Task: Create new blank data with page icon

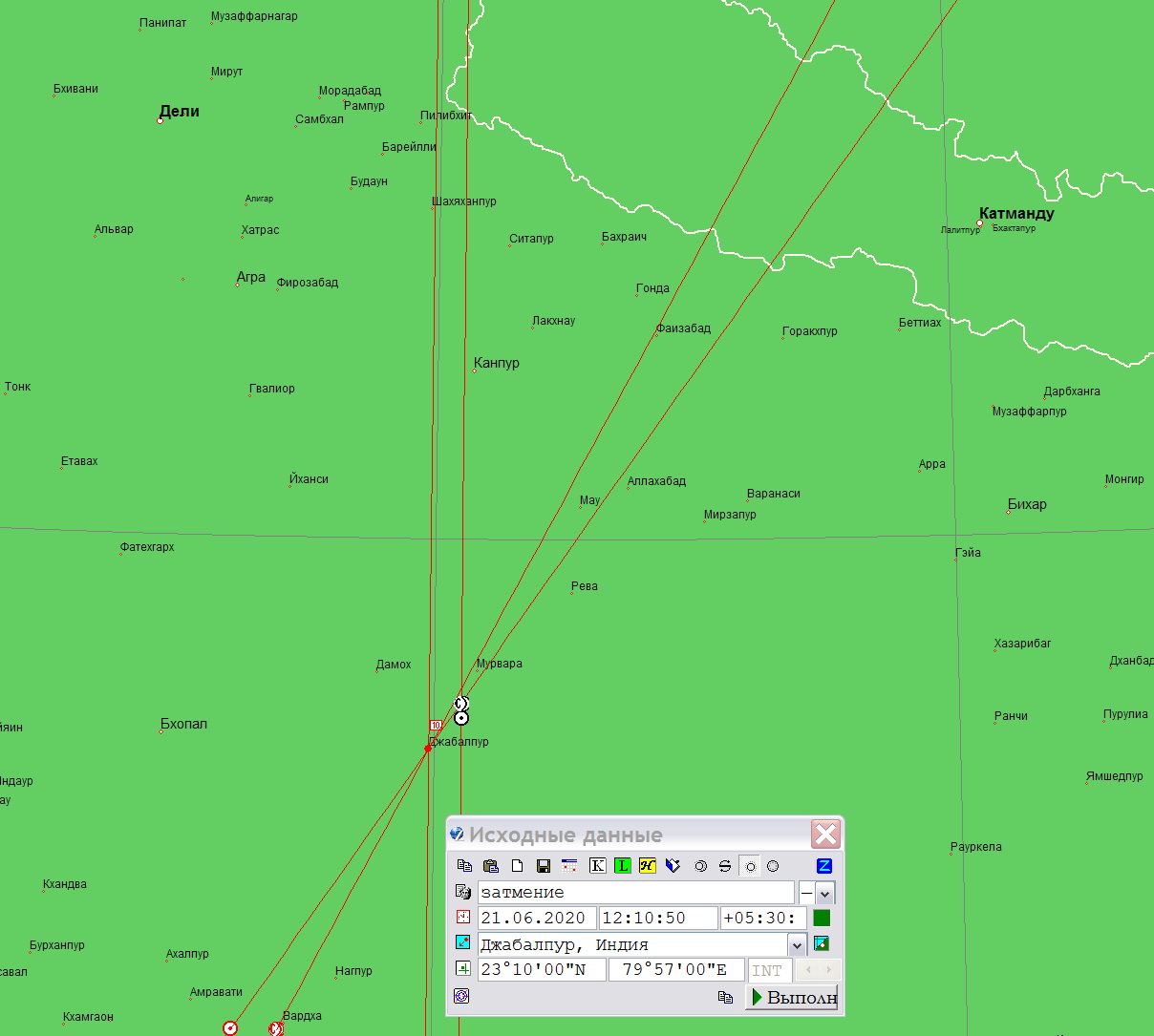Action: click(x=517, y=866)
